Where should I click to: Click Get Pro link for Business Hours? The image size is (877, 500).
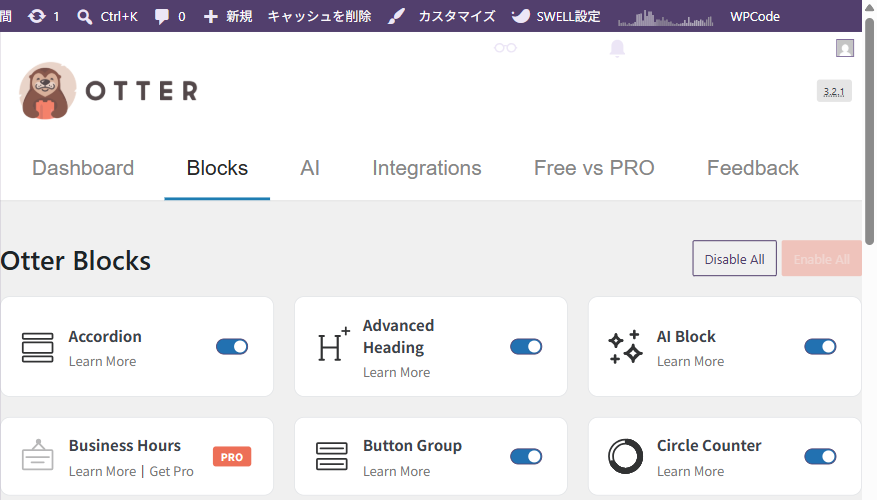click(171, 471)
